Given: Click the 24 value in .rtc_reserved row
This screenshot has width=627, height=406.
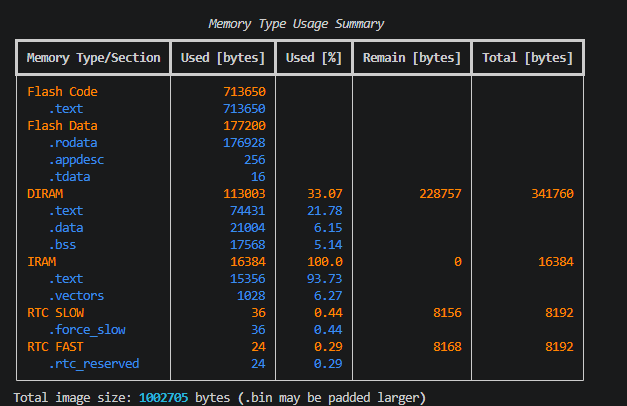Looking at the screenshot, I should (x=258, y=364).
